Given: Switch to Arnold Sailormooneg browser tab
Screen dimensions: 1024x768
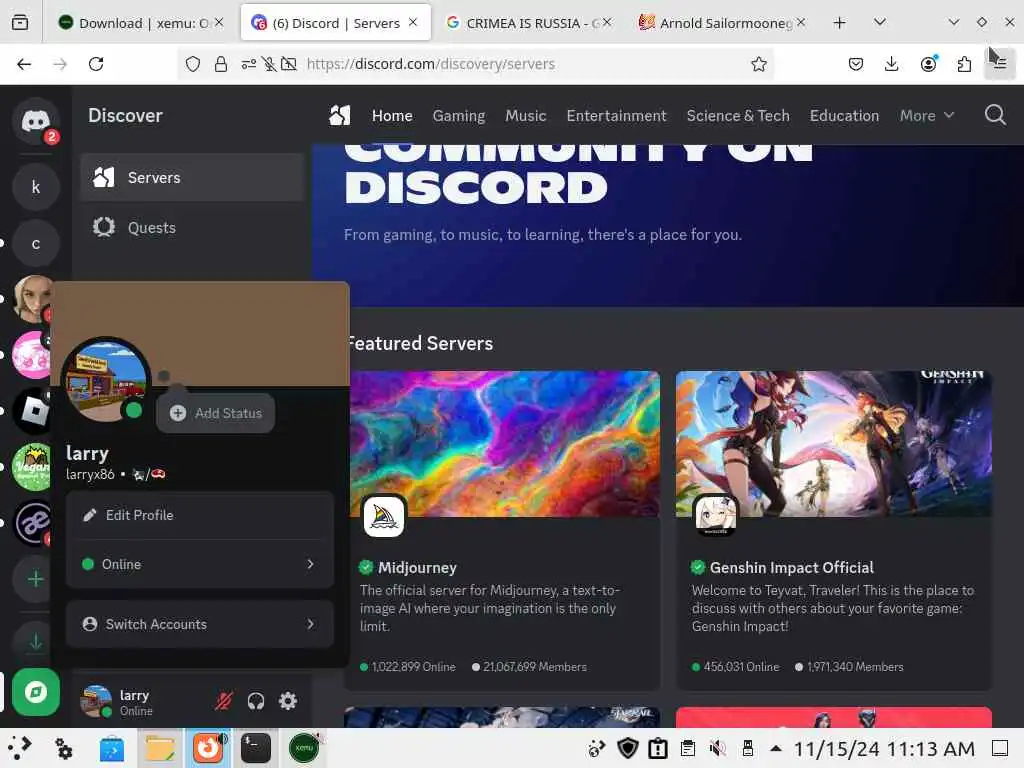Looking at the screenshot, I should (x=722, y=23).
